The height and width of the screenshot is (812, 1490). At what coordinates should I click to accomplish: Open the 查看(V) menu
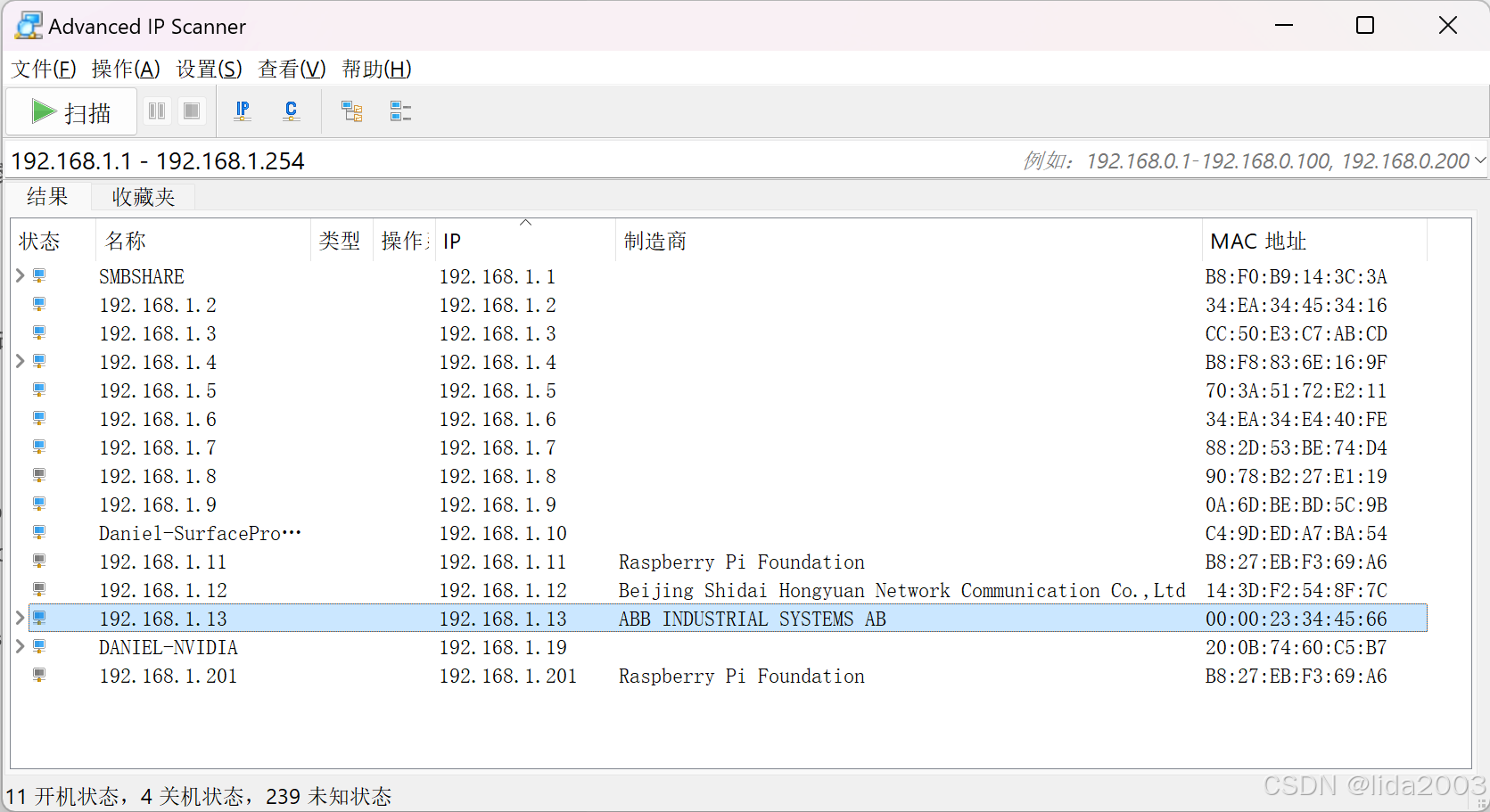tap(292, 69)
